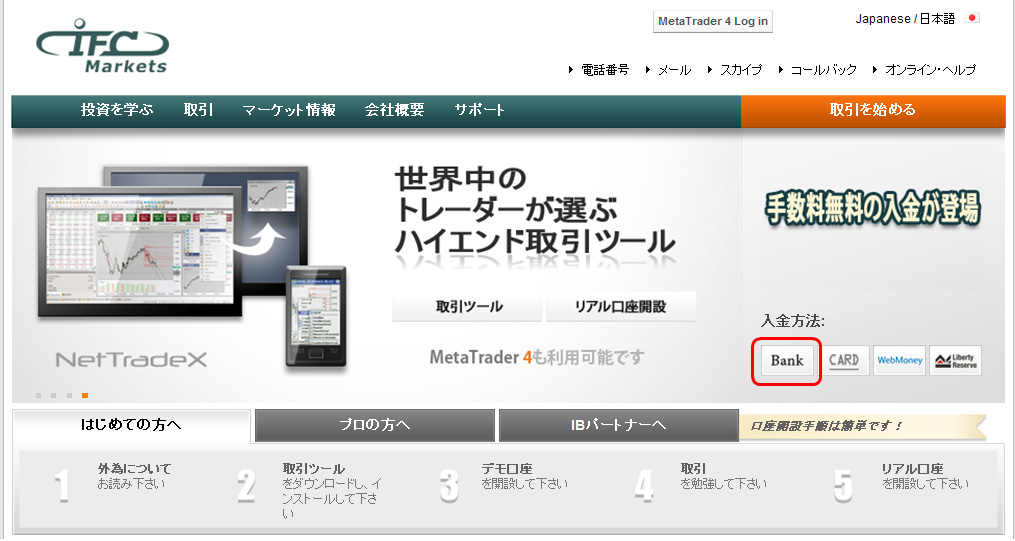Click the smartphone image in banner
The height and width of the screenshot is (541, 1015).
[317, 317]
